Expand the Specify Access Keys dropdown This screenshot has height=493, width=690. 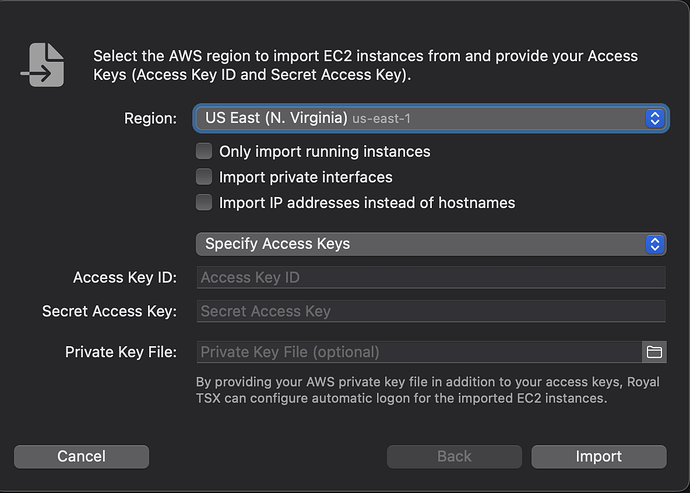click(420, 244)
